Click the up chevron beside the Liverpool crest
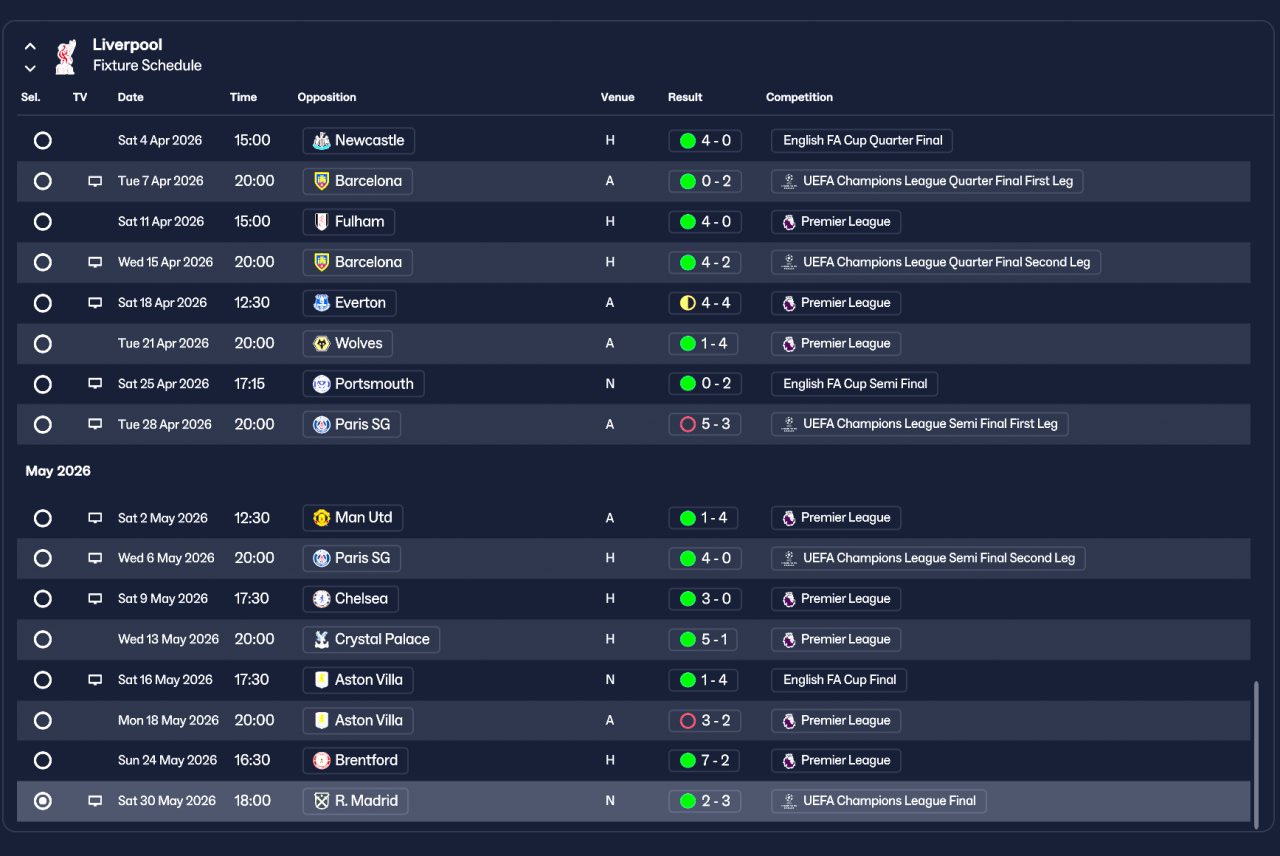 (30, 46)
